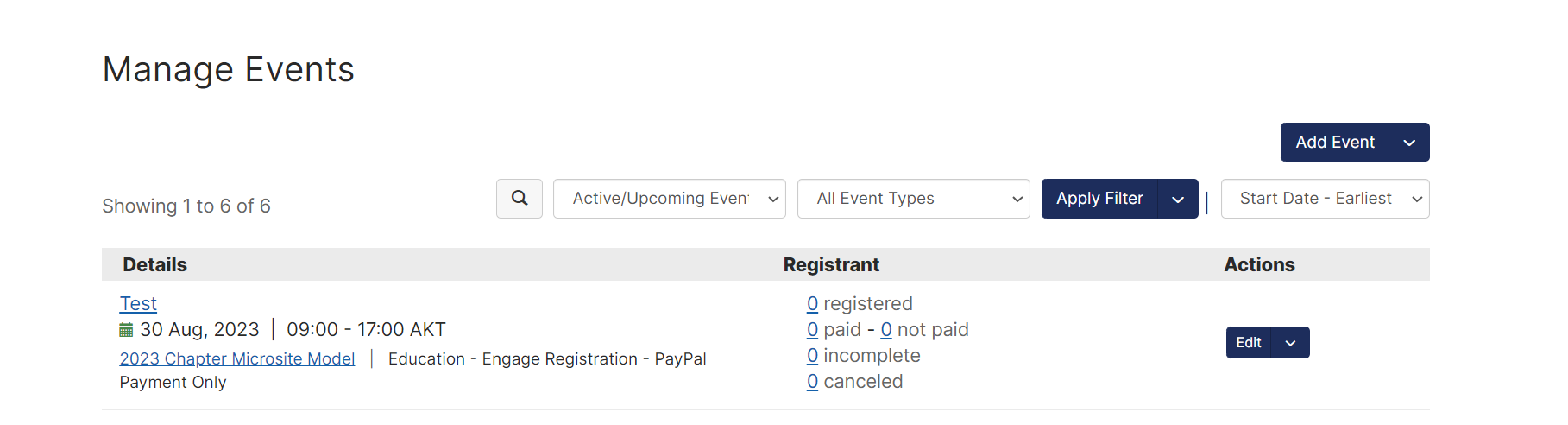Image resolution: width=1568 pixels, height=425 pixels.
Task: Open the Test event link
Action: (x=138, y=304)
